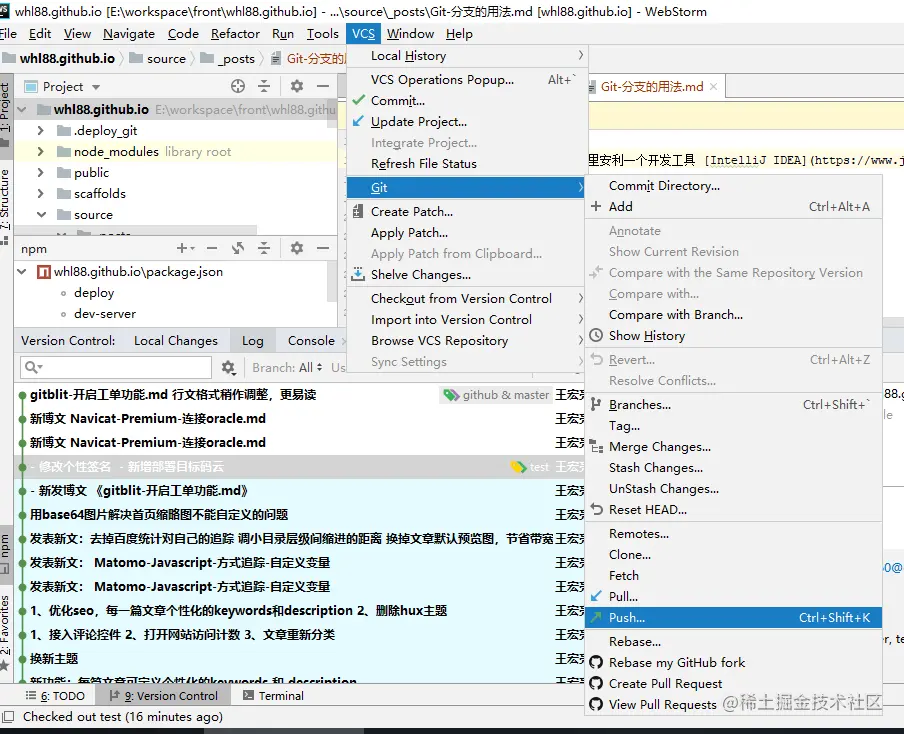Select the 换新主题 commit row

[300, 658]
